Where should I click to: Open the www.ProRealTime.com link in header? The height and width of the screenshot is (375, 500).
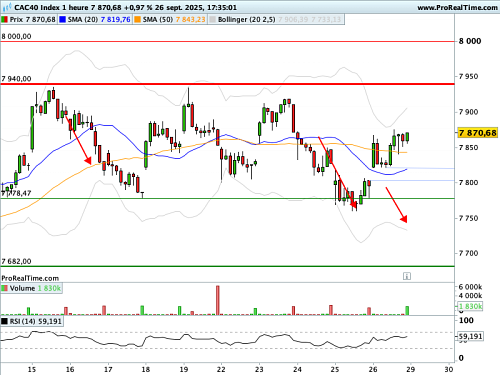pyautogui.click(x=457, y=7)
